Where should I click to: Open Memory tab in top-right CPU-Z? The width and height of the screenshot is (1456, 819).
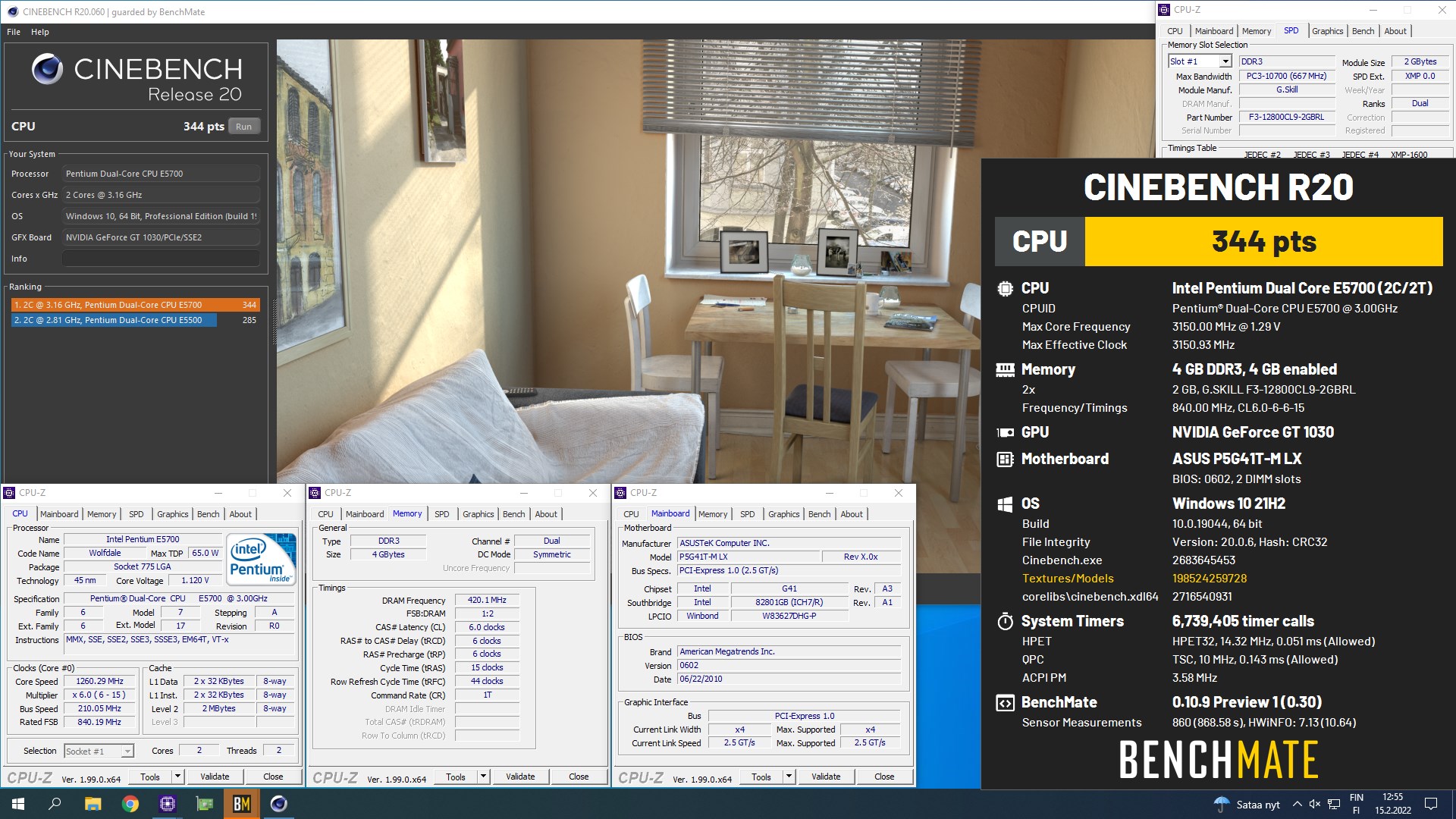pyautogui.click(x=1257, y=31)
